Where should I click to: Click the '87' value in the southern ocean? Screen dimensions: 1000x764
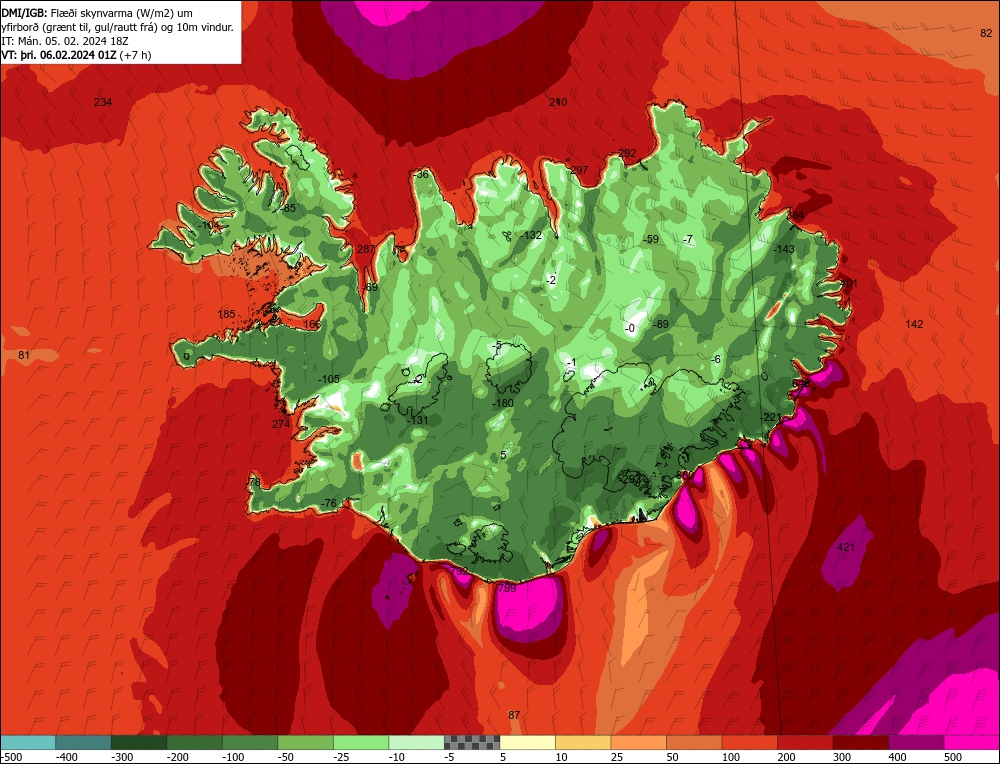tap(514, 715)
